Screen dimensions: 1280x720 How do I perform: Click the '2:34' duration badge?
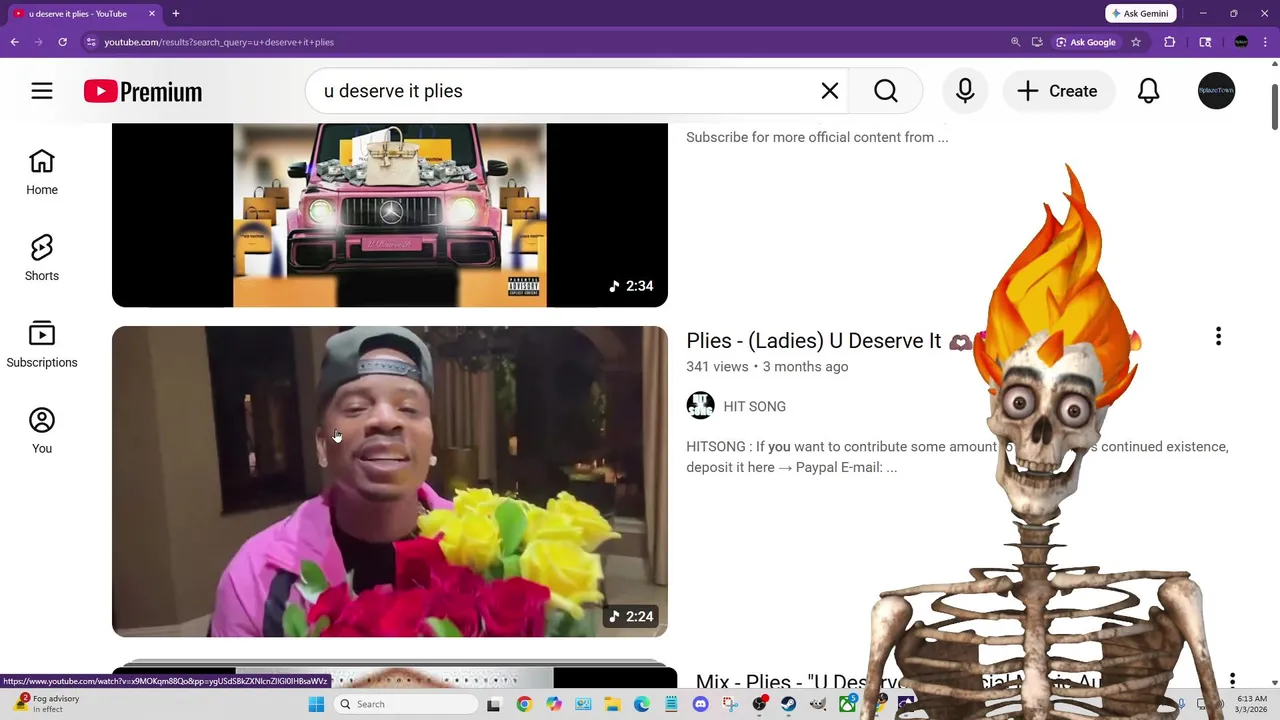pos(631,286)
